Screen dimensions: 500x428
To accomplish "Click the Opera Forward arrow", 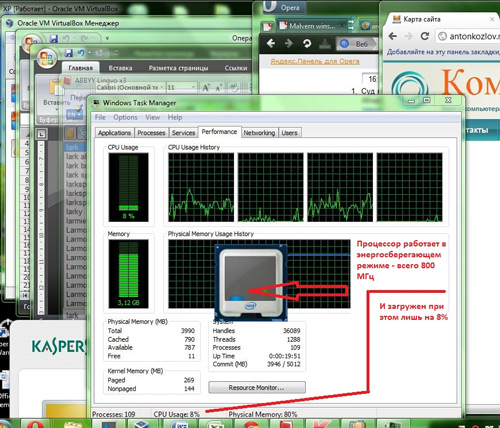I will (289, 43).
